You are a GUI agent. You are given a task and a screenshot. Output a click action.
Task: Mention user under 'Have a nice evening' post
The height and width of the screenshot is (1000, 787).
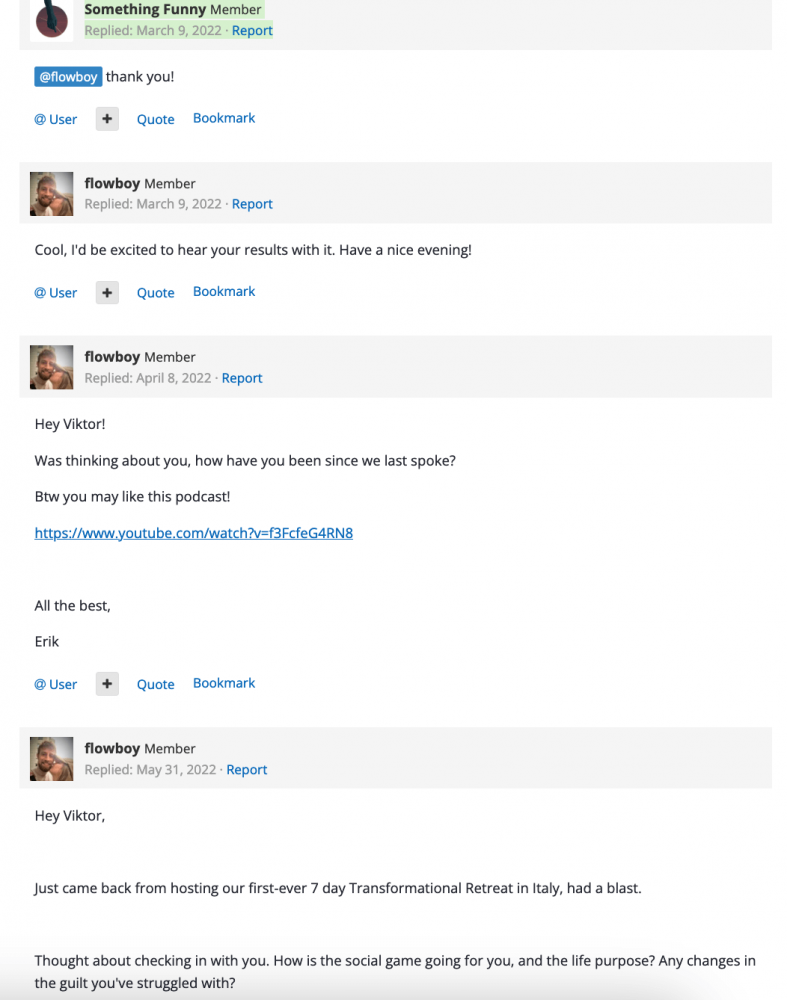tap(55, 293)
